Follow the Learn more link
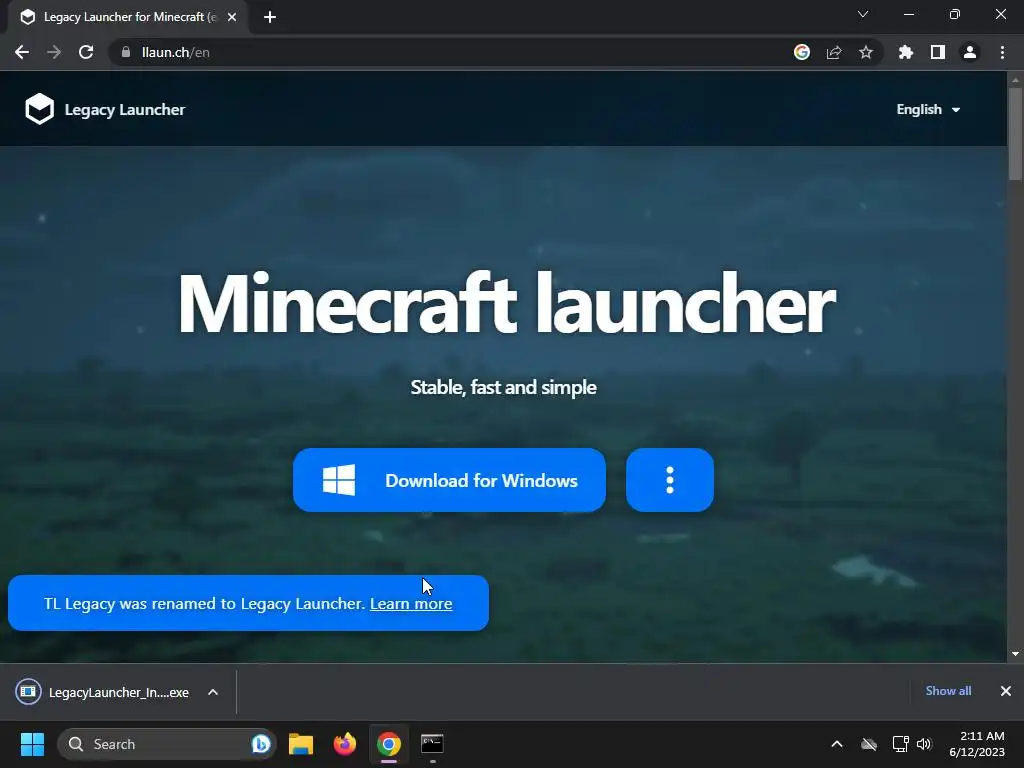The width and height of the screenshot is (1024, 768). (x=411, y=603)
